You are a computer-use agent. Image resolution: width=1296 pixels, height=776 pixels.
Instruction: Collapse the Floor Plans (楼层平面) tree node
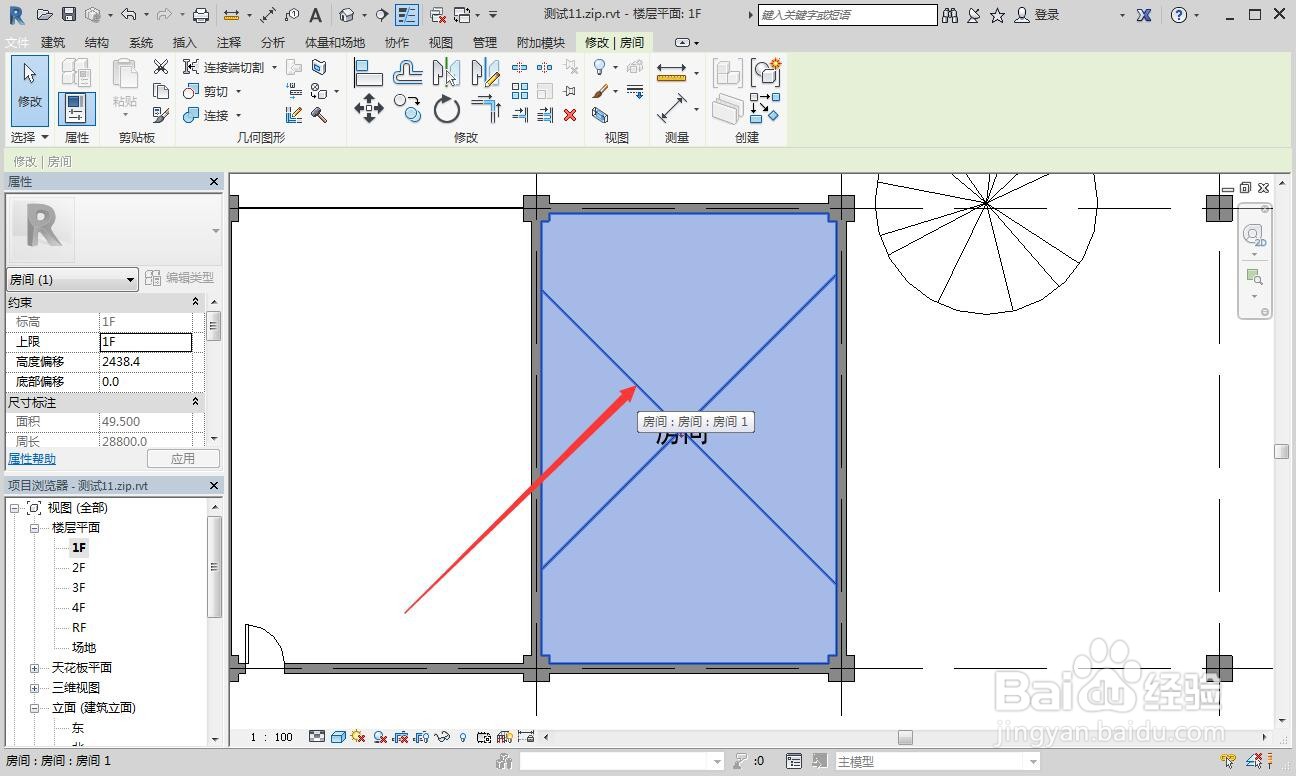(x=34, y=528)
